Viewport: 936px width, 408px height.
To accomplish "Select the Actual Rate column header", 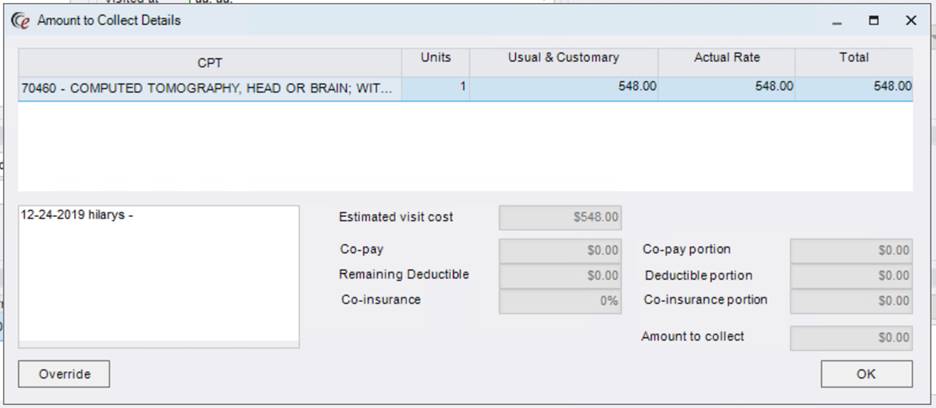I will [727, 59].
